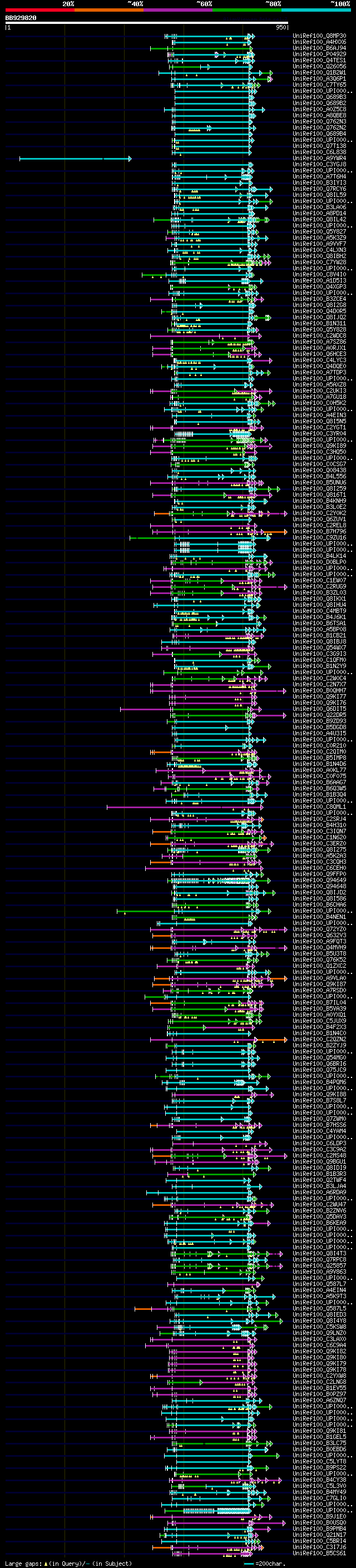This screenshot has height=1568, width=356.
Task: Open hit UniRef100_A4HXX6
Action: pos(319,42)
